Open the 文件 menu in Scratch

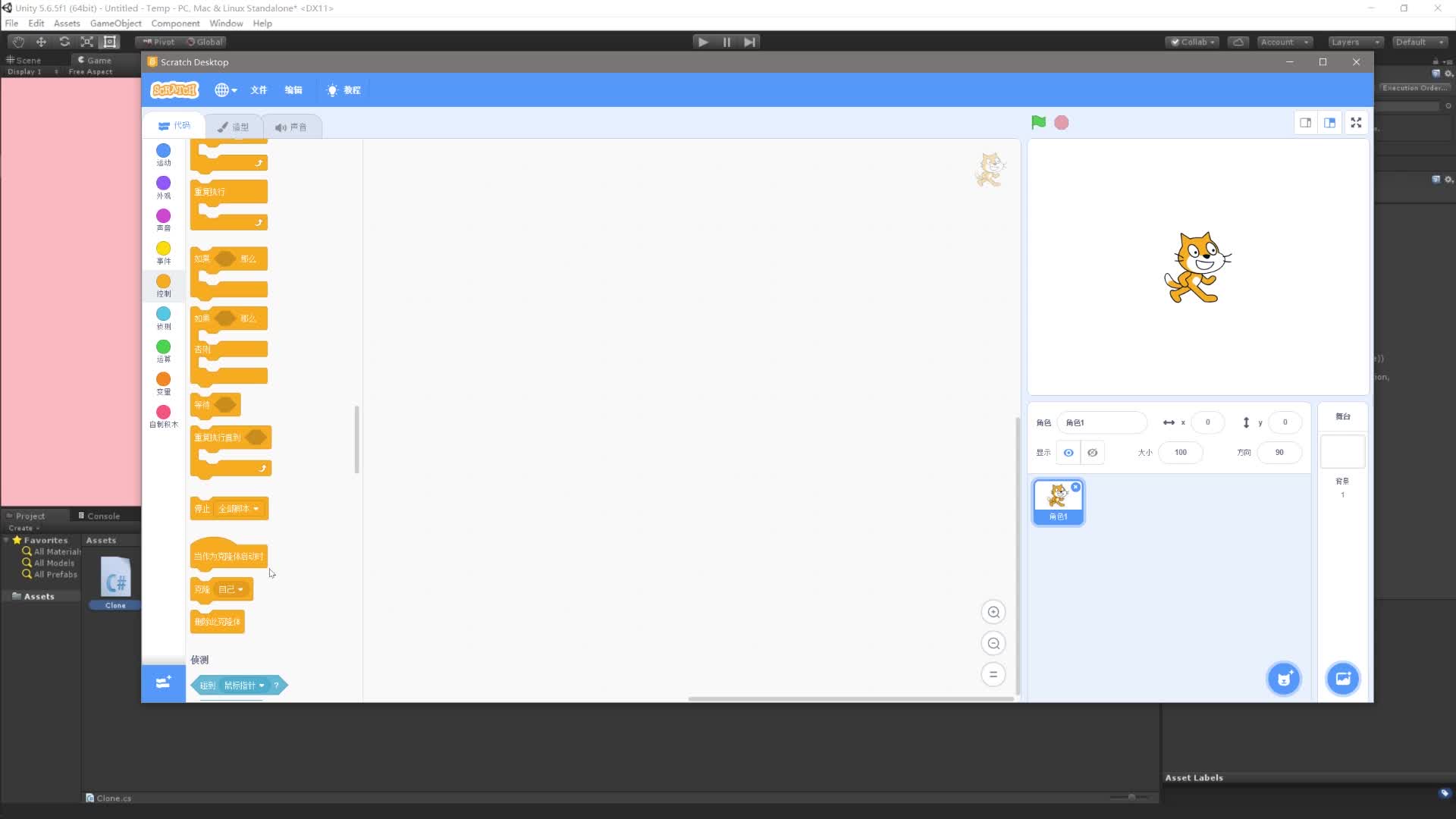pos(259,89)
